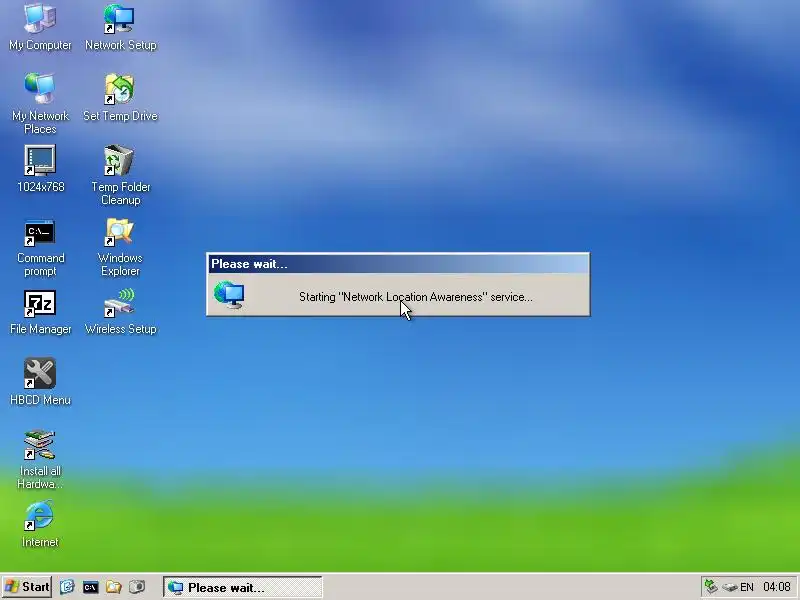The height and width of the screenshot is (600, 800).
Task: Click the network tray icon
Action: tap(711, 587)
